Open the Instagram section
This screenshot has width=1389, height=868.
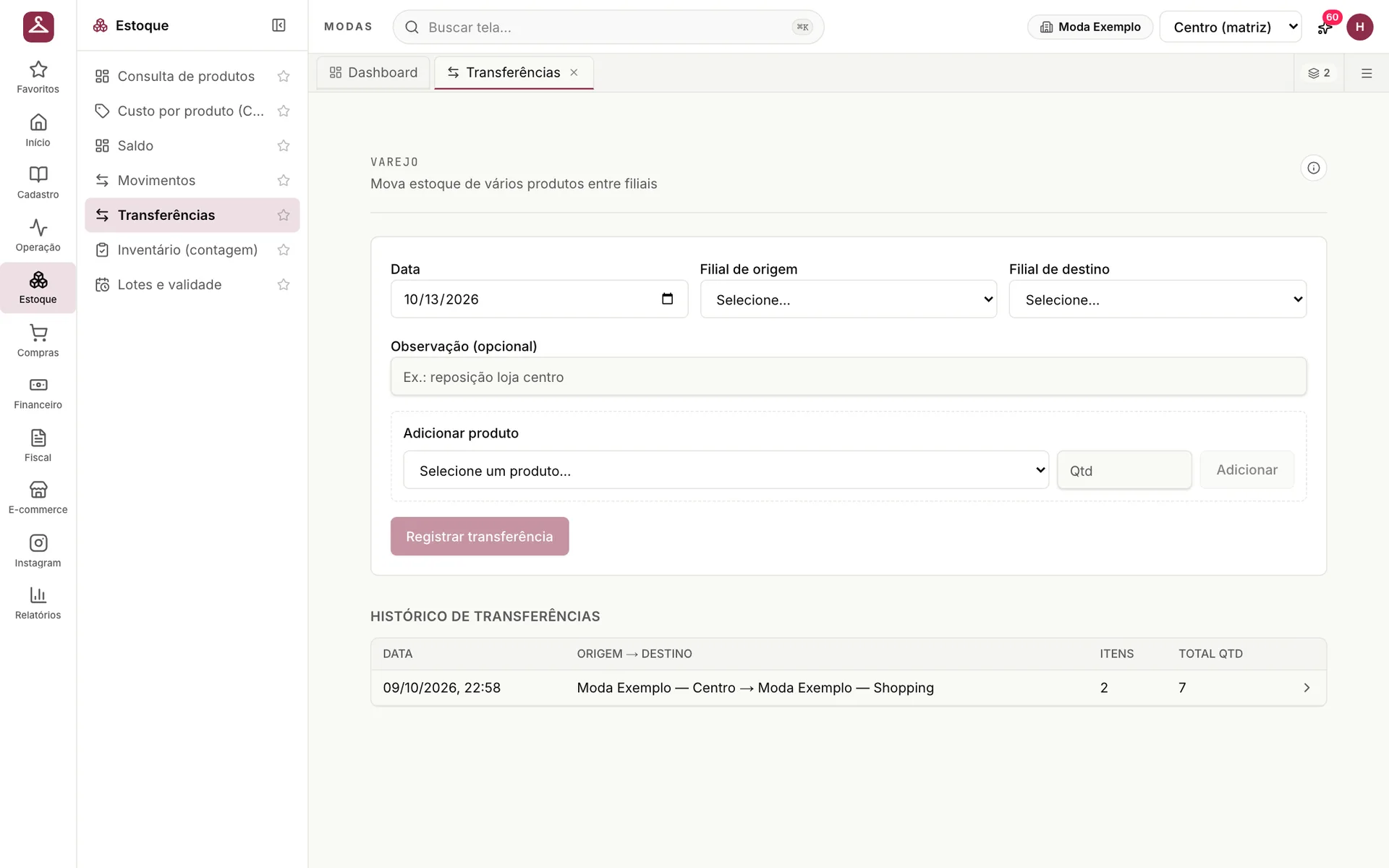[38, 550]
